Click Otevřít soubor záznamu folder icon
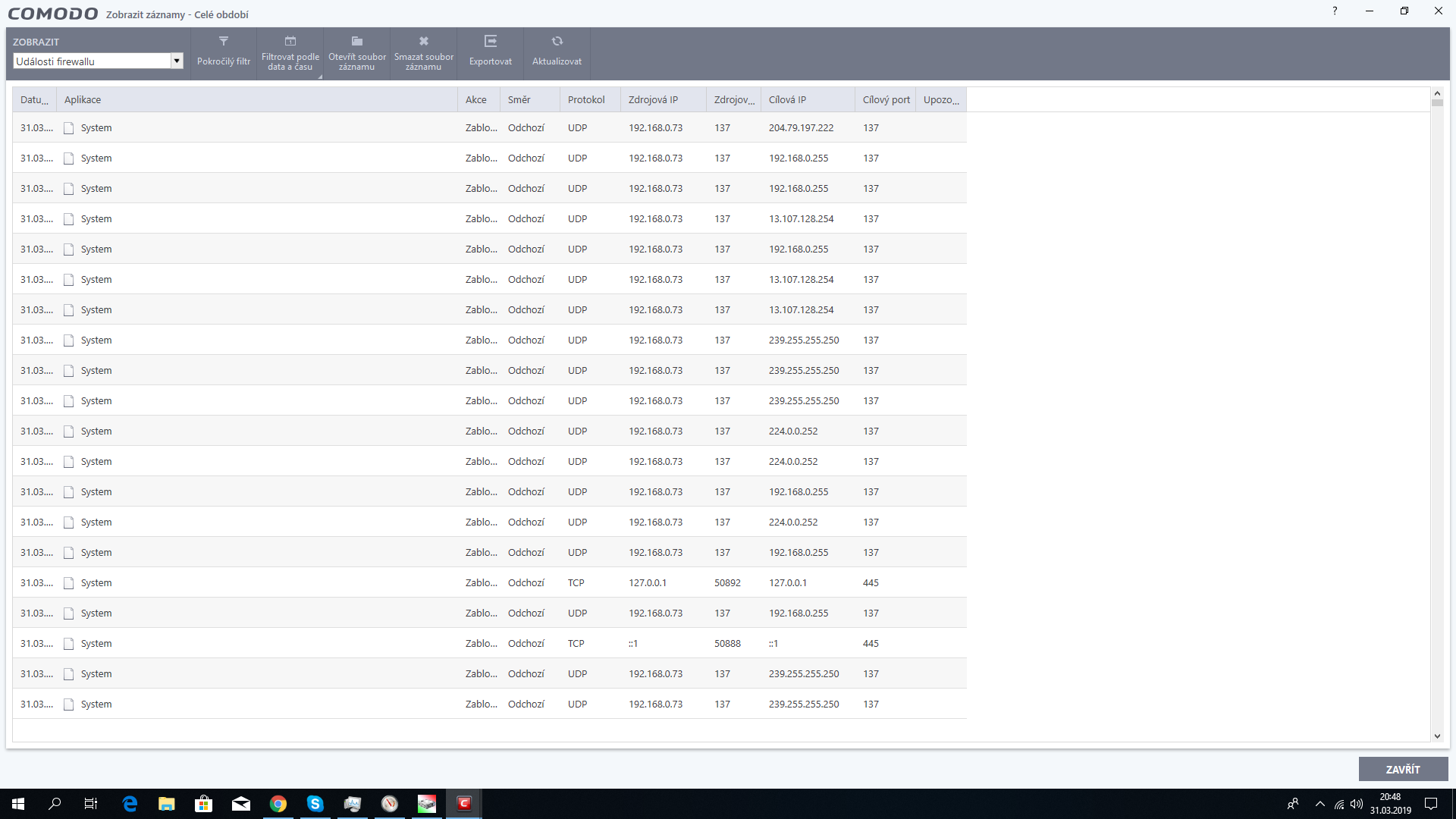The height and width of the screenshot is (819, 1456). coord(356,42)
